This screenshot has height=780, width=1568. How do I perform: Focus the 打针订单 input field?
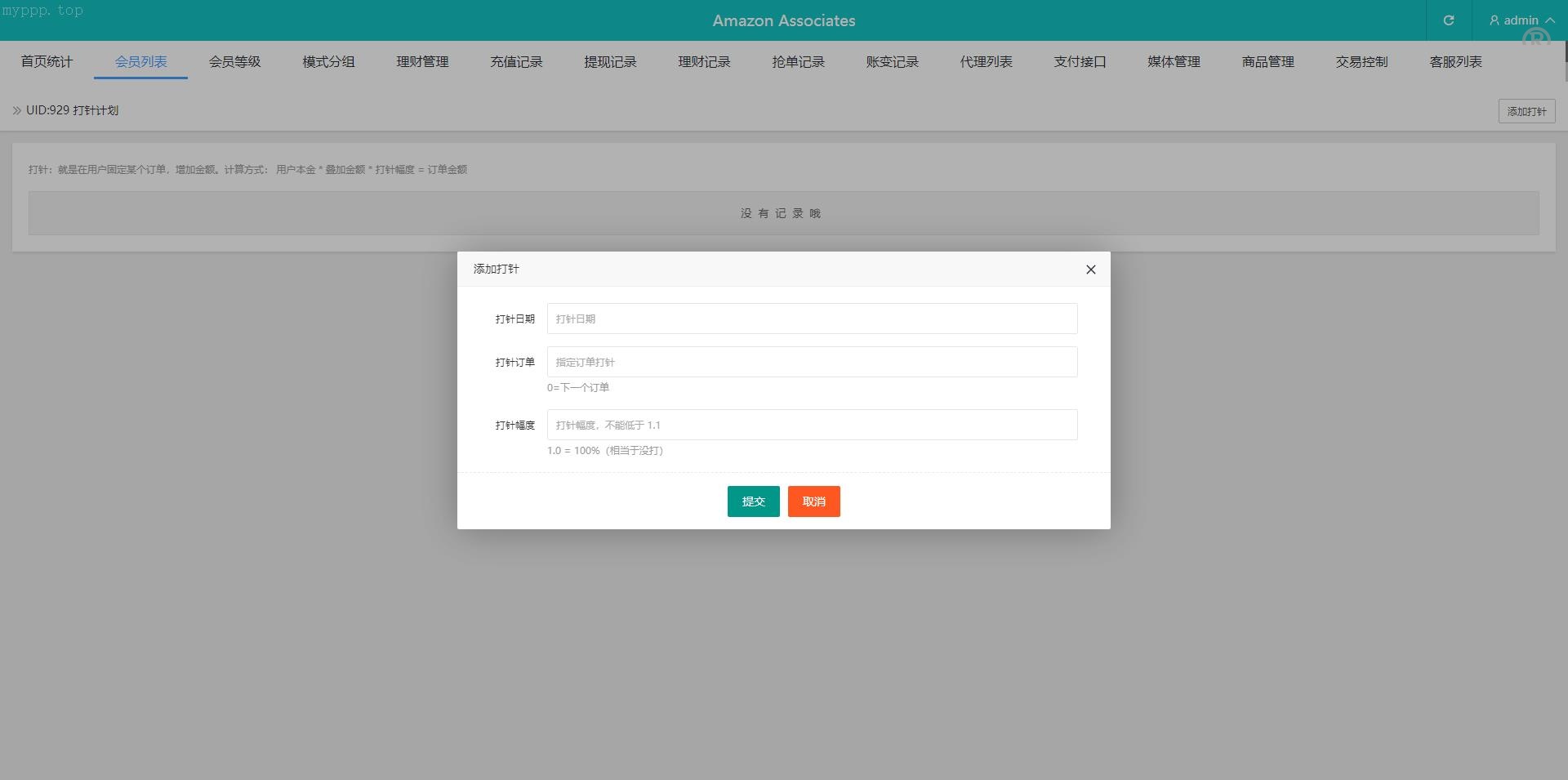(x=812, y=362)
